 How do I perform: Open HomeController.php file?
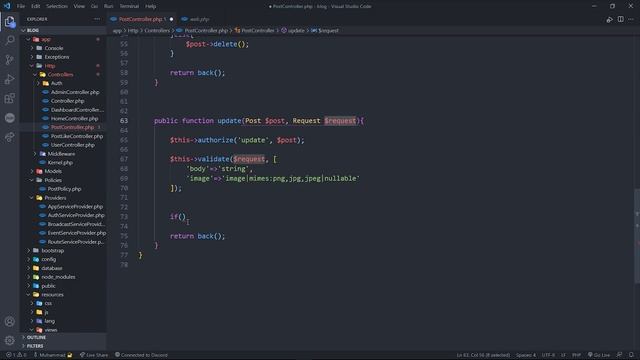tap(63, 118)
